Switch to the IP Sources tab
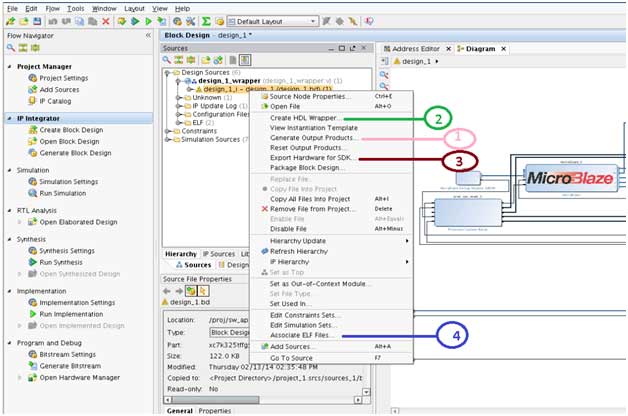 pyautogui.click(x=218, y=254)
